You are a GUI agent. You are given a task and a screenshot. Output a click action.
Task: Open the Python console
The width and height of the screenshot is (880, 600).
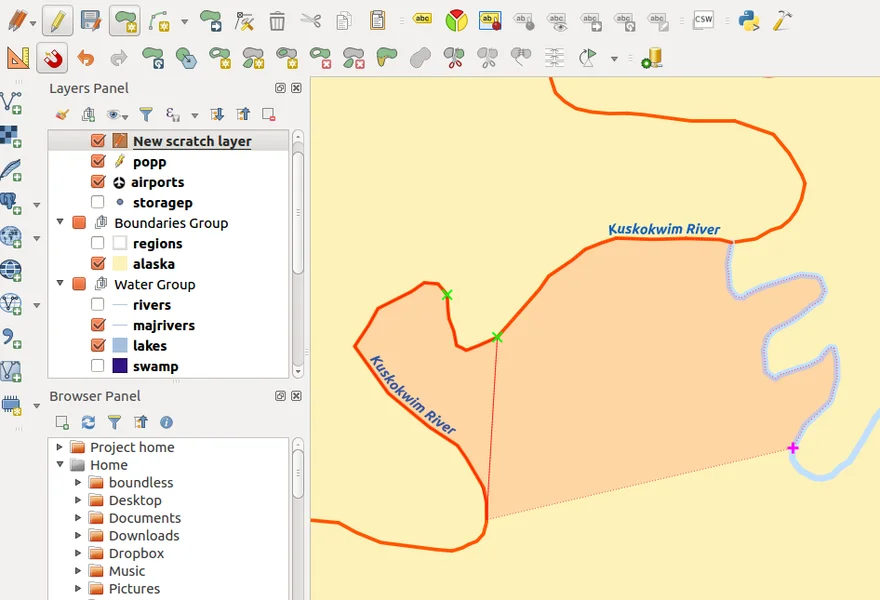[x=748, y=20]
